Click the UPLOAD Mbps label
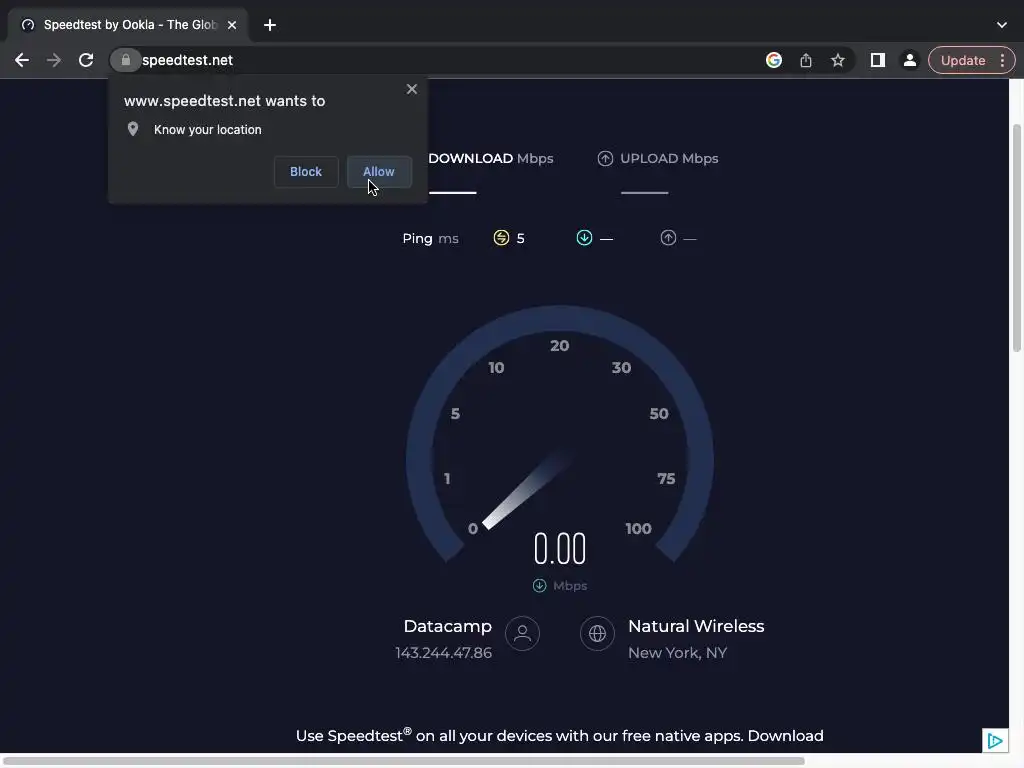This screenshot has height=768, width=1024. (669, 159)
